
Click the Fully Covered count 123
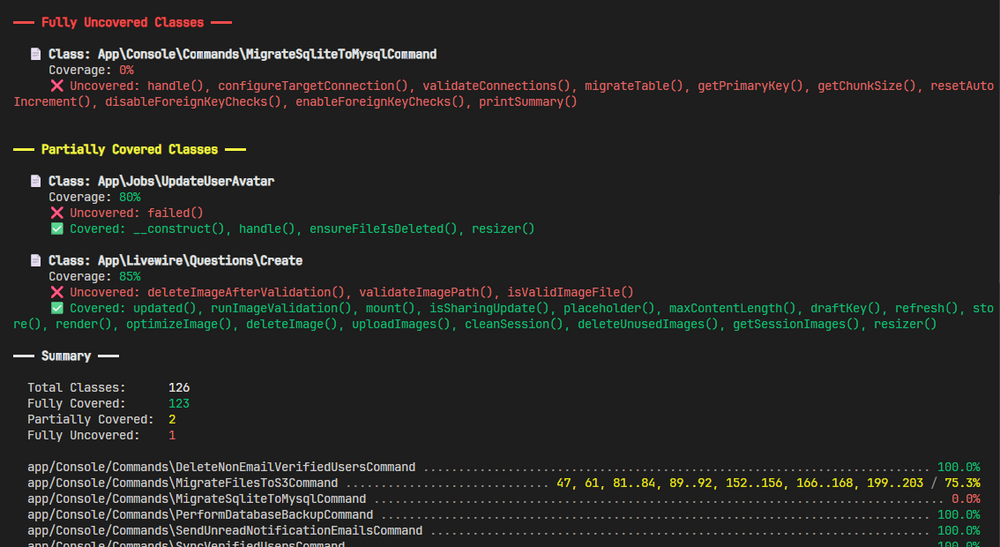pos(178,403)
